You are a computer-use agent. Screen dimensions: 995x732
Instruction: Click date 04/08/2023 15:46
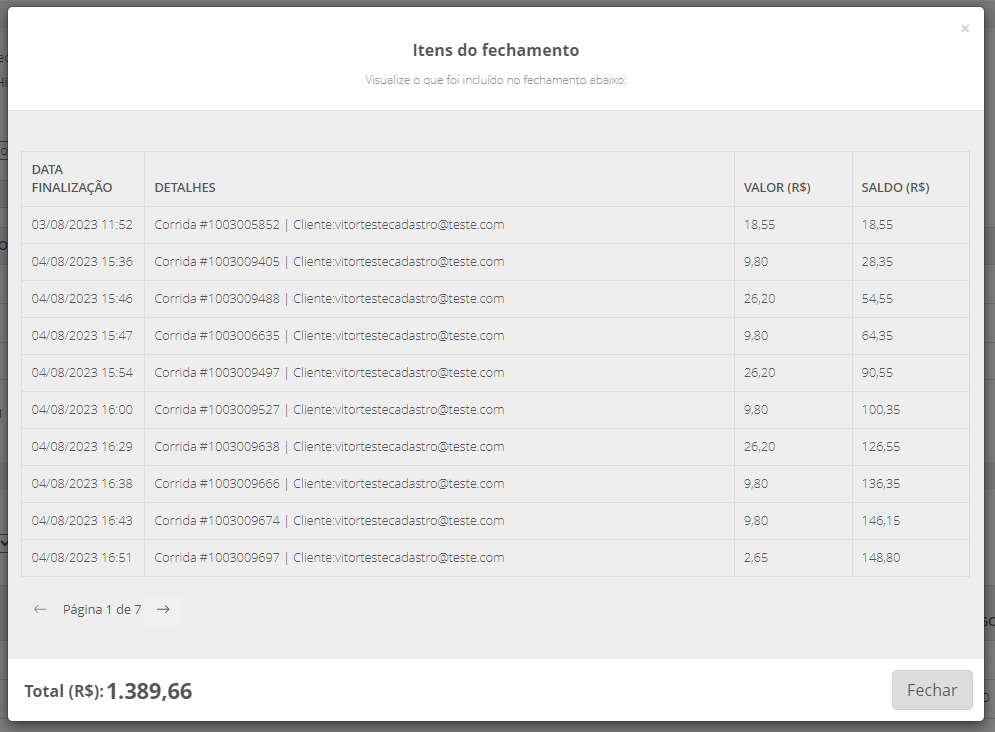(x=82, y=299)
